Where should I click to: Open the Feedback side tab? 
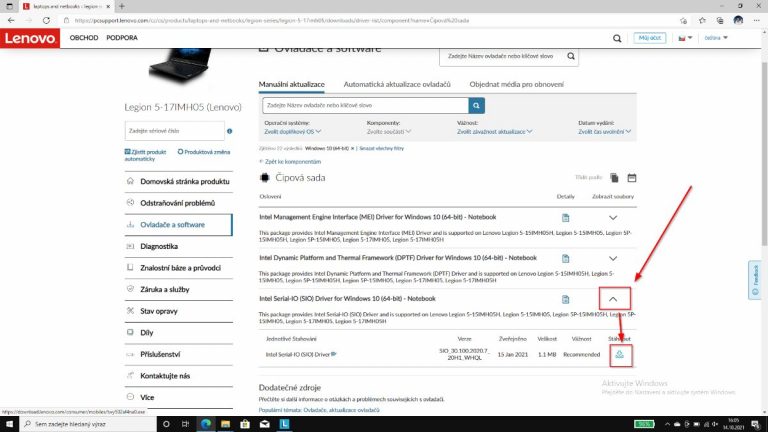(756, 279)
